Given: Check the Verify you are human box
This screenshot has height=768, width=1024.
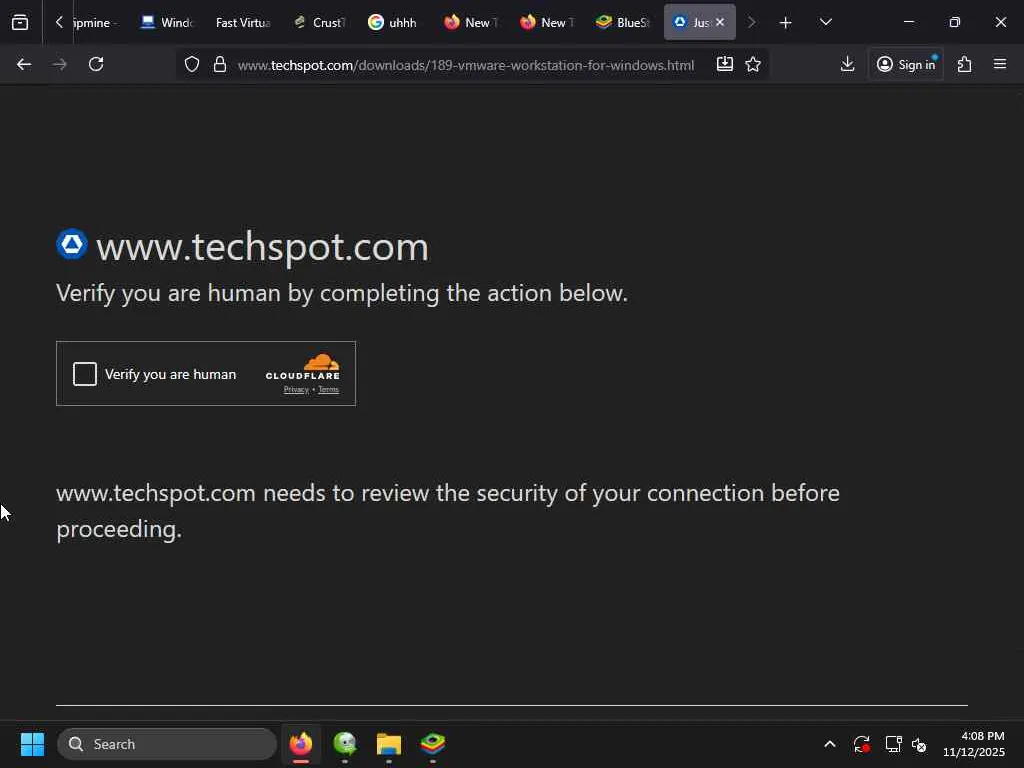Looking at the screenshot, I should click(x=85, y=374).
